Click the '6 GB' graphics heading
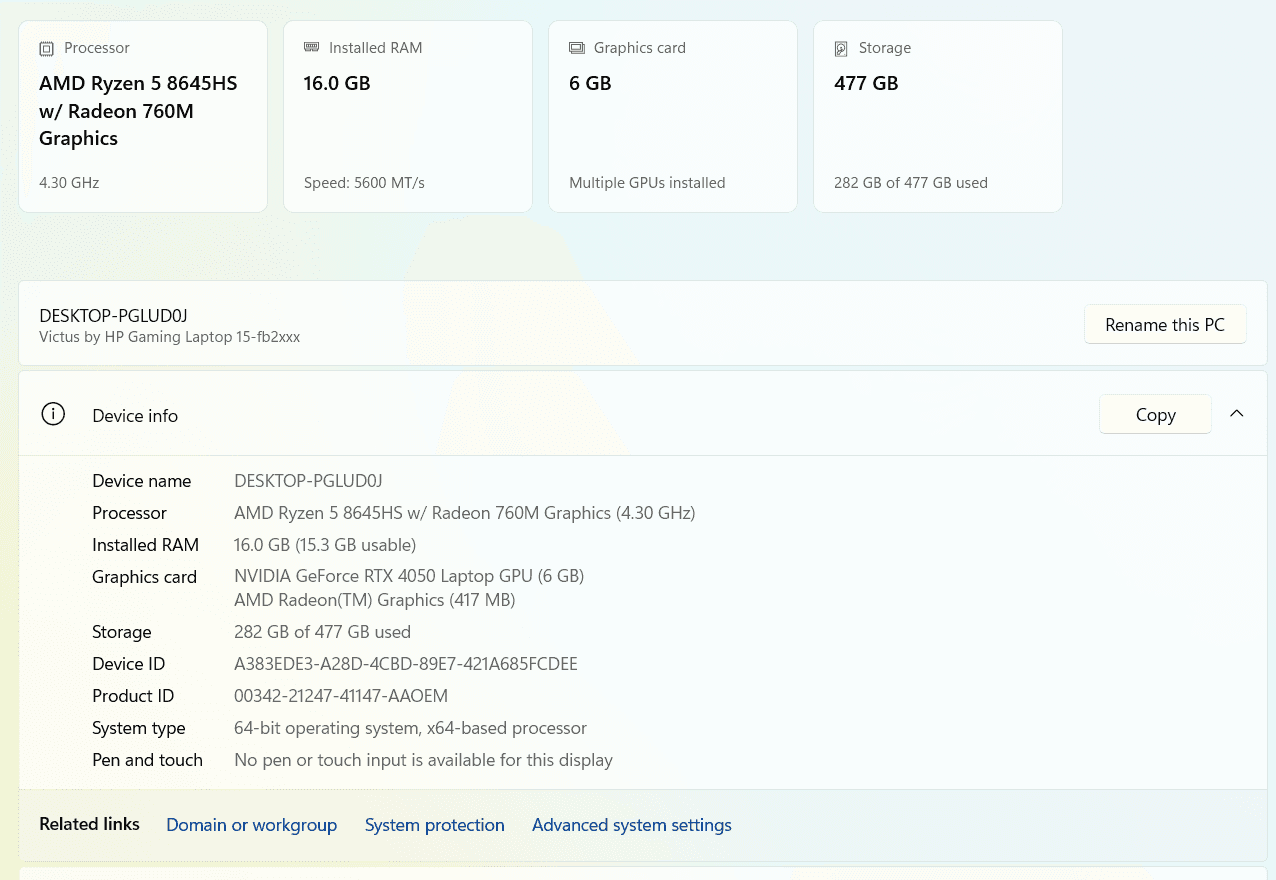Viewport: 1276px width, 880px height. 590,83
